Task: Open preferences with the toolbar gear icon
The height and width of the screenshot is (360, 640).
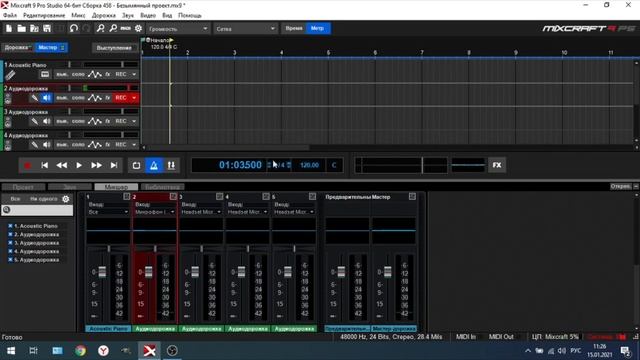Action: pyautogui.click(x=138, y=29)
